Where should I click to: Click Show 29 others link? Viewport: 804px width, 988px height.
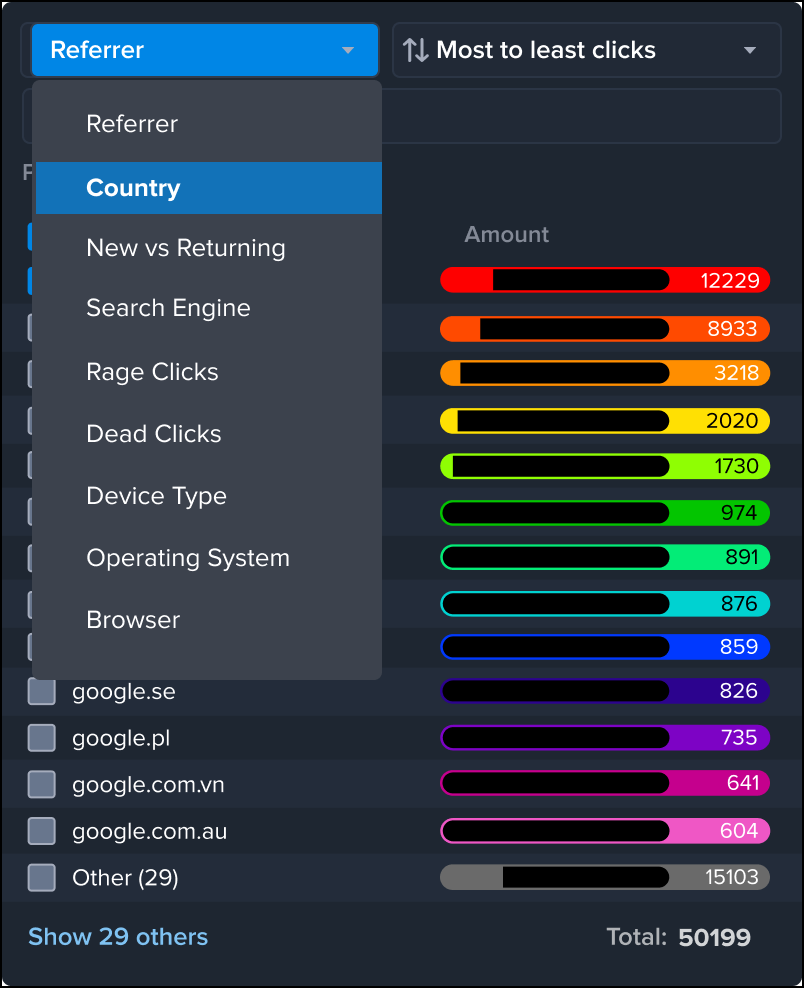coord(118,937)
